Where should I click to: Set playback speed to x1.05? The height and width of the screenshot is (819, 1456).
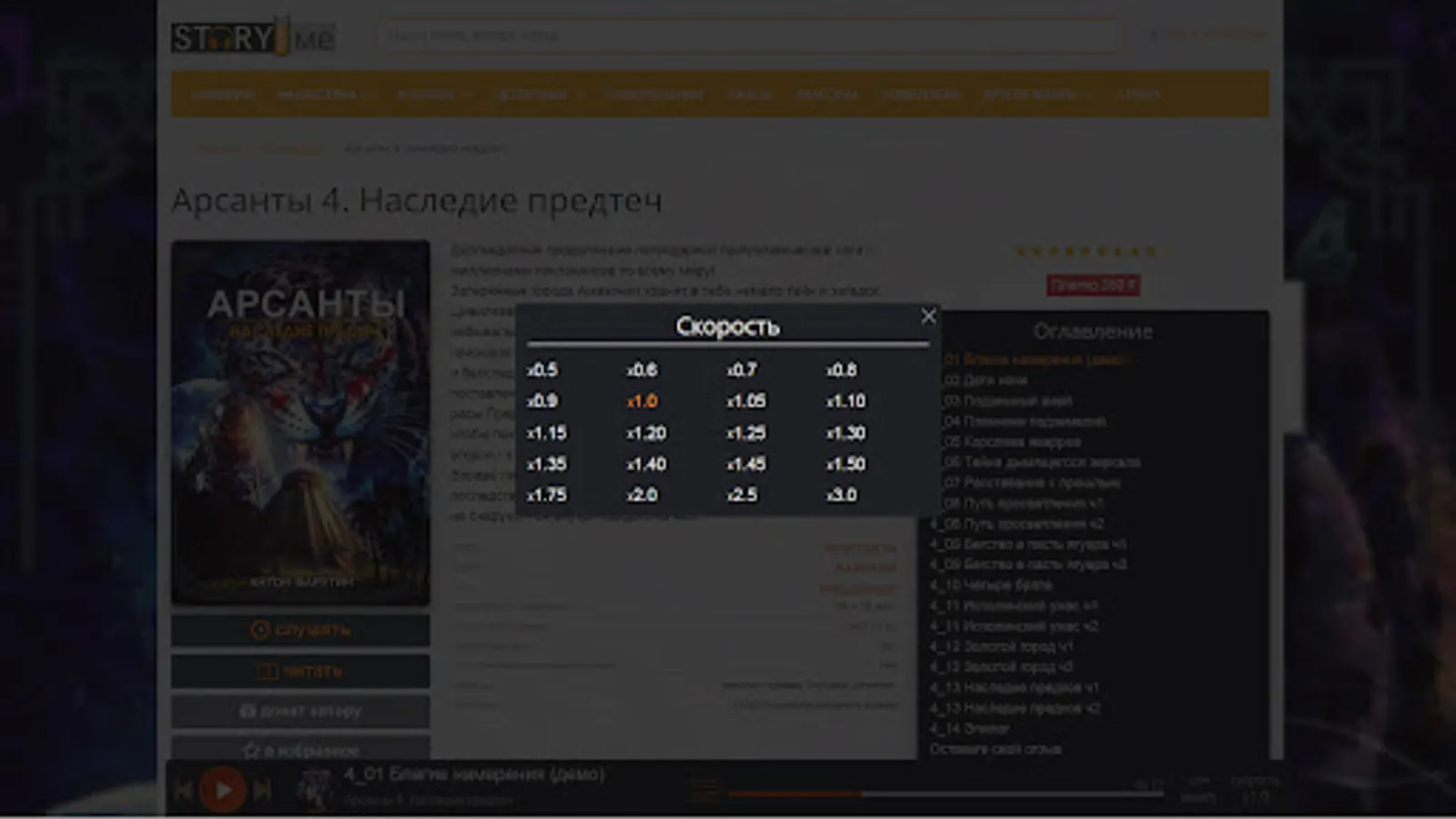[x=746, y=401]
